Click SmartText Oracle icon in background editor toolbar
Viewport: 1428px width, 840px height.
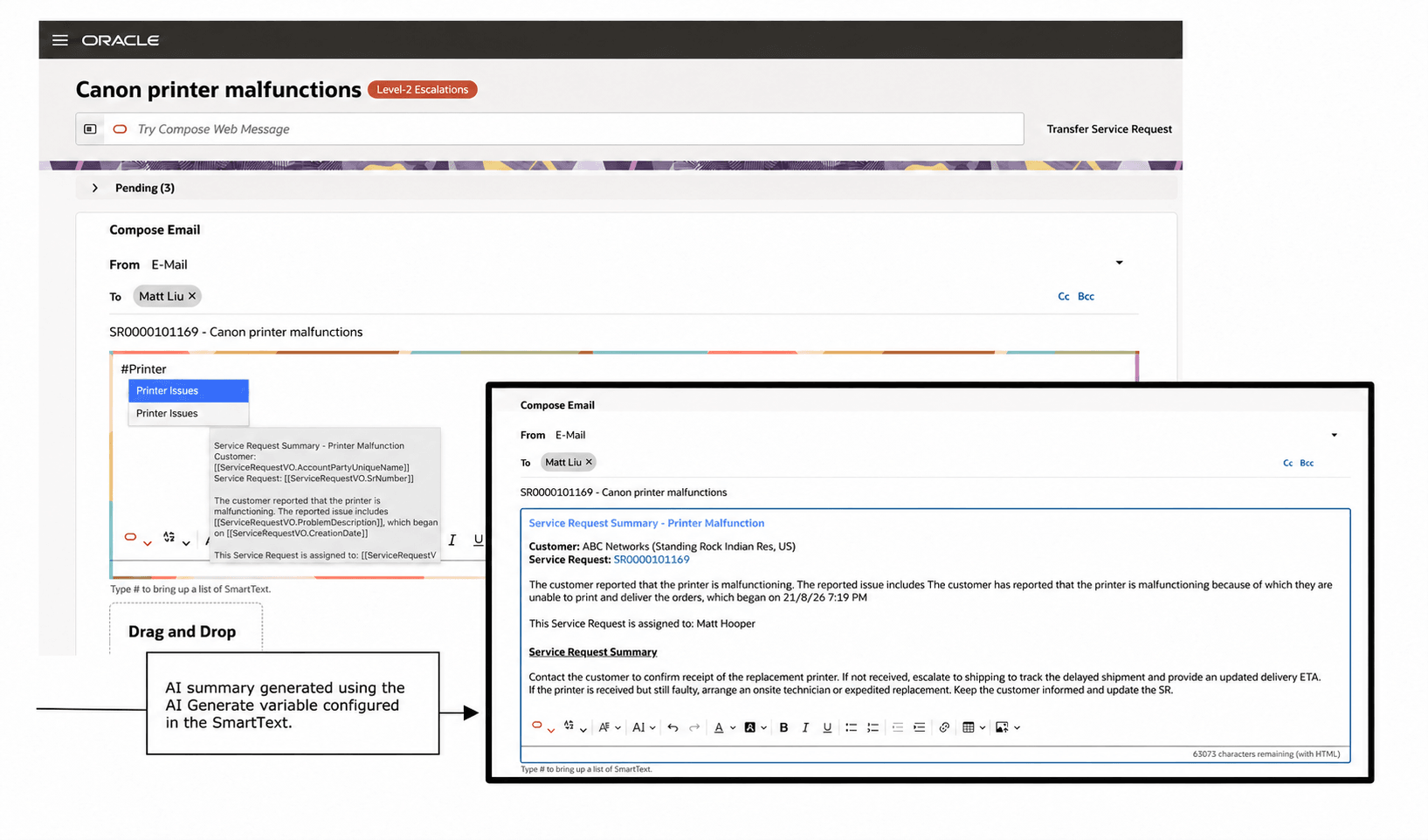[130, 538]
